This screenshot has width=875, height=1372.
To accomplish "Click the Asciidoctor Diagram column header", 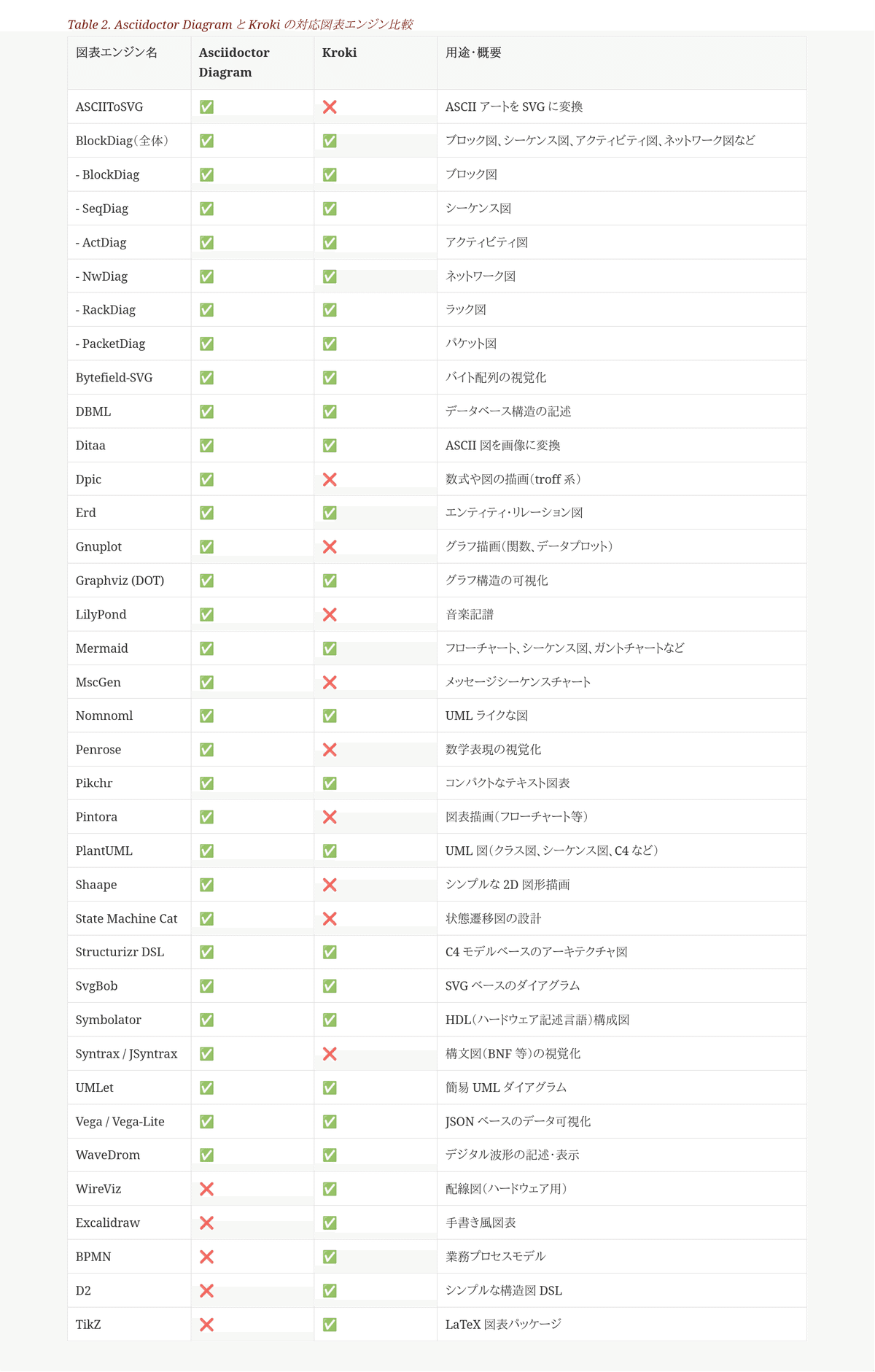I will [x=233, y=63].
